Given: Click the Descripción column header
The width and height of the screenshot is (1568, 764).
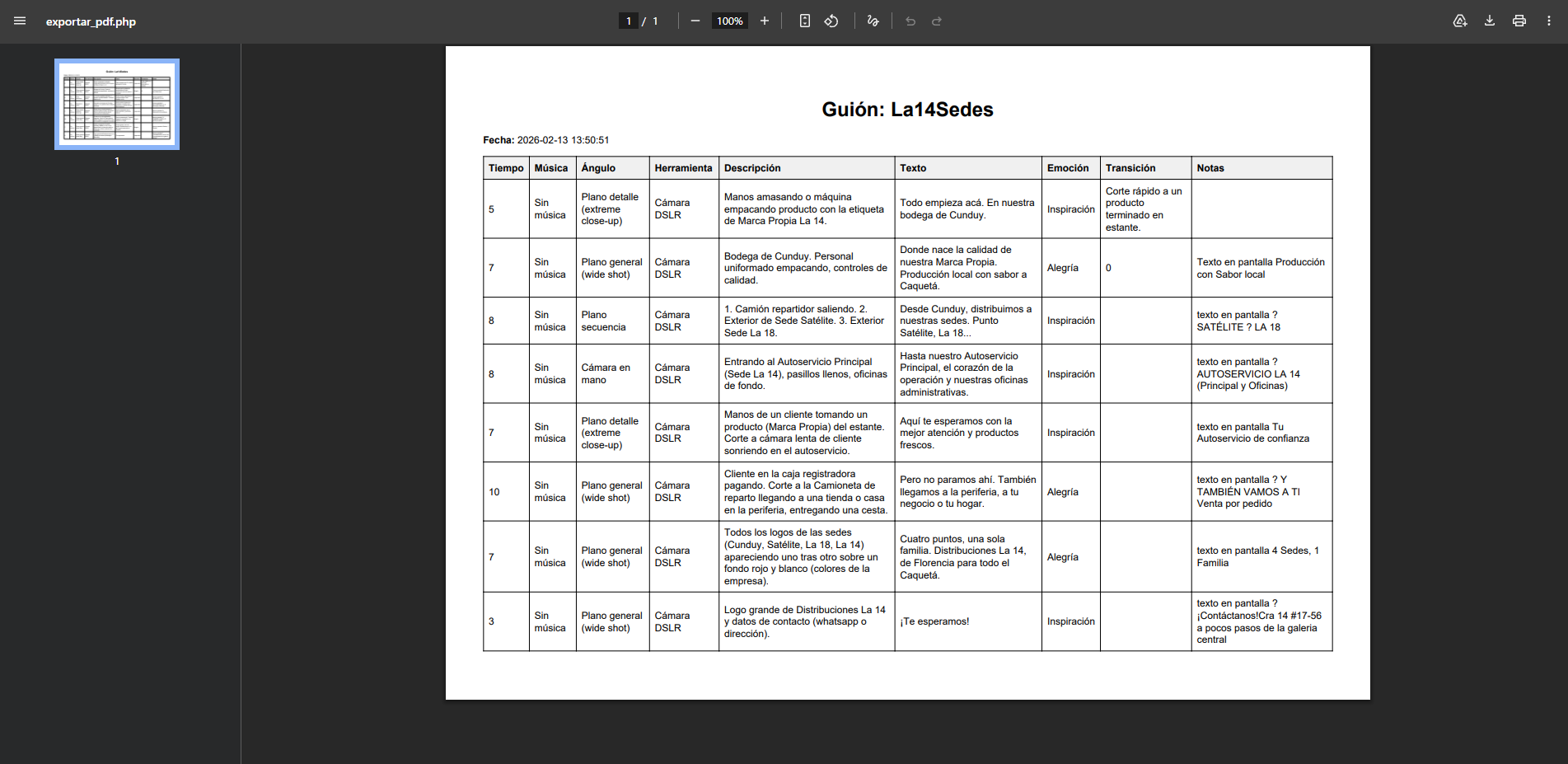Looking at the screenshot, I should pyautogui.click(x=752, y=168).
